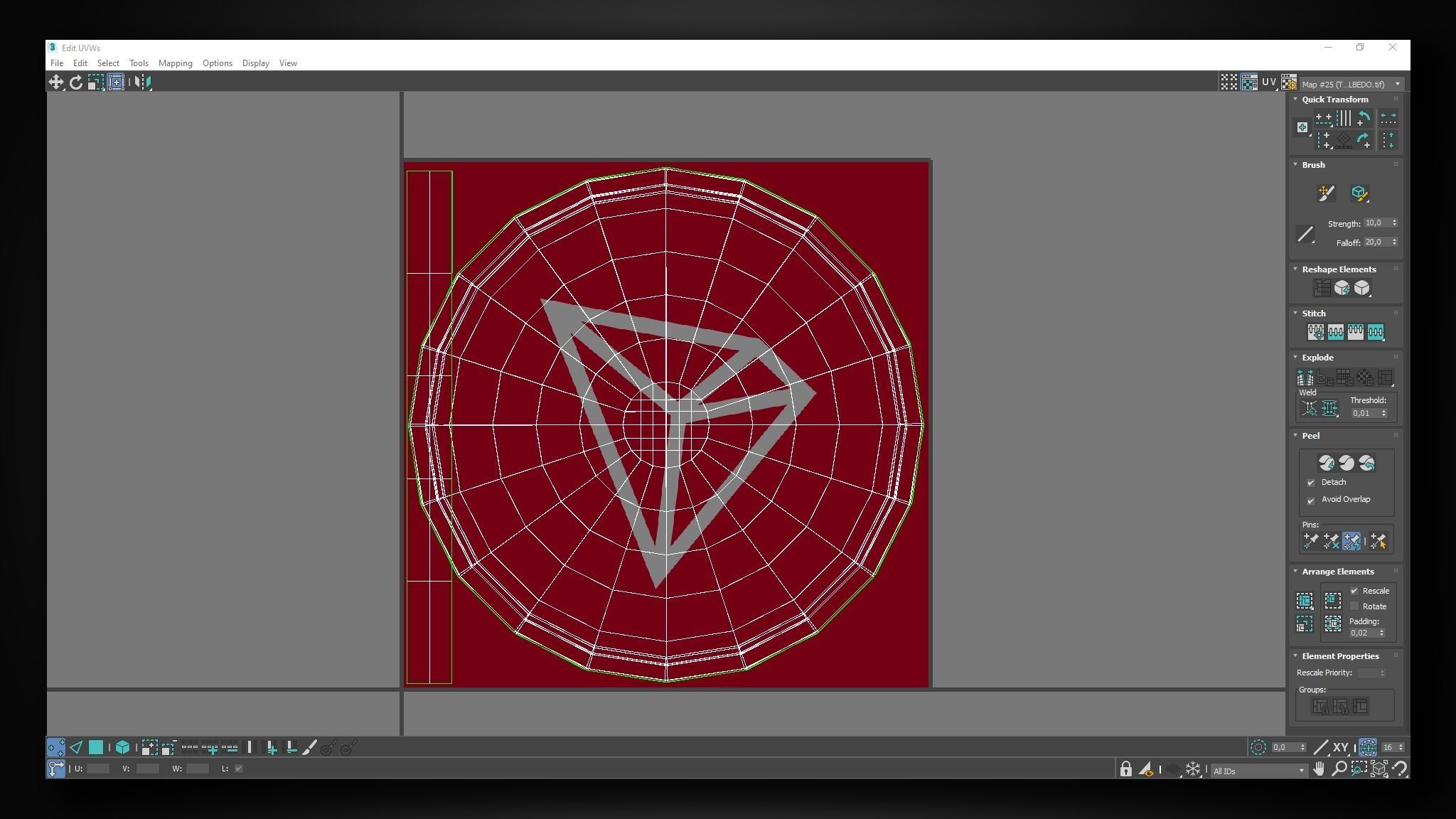Image resolution: width=1456 pixels, height=819 pixels.
Task: Collapse the Element Properties rollout
Action: [x=1295, y=655]
